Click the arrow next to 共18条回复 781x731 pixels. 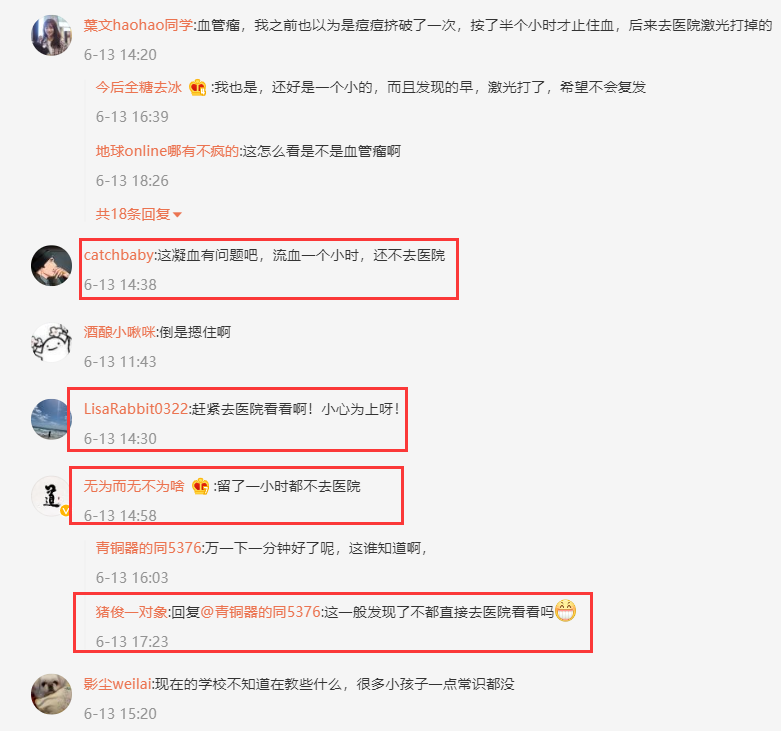pos(177,215)
